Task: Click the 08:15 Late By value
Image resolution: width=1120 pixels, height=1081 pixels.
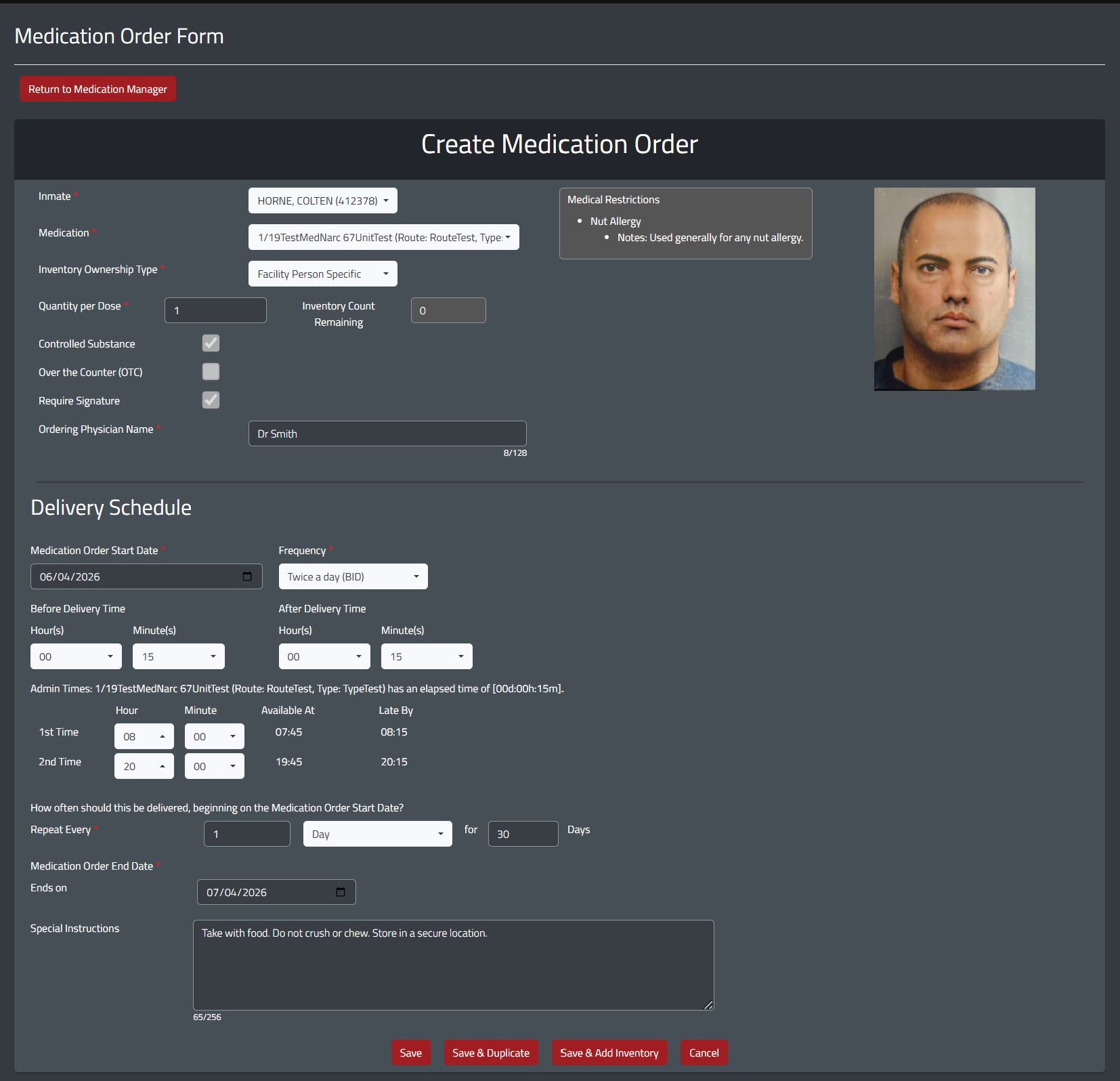Action: click(394, 732)
